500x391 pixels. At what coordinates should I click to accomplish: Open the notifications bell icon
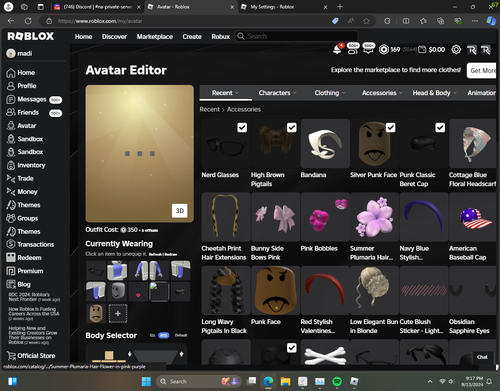tap(337, 50)
